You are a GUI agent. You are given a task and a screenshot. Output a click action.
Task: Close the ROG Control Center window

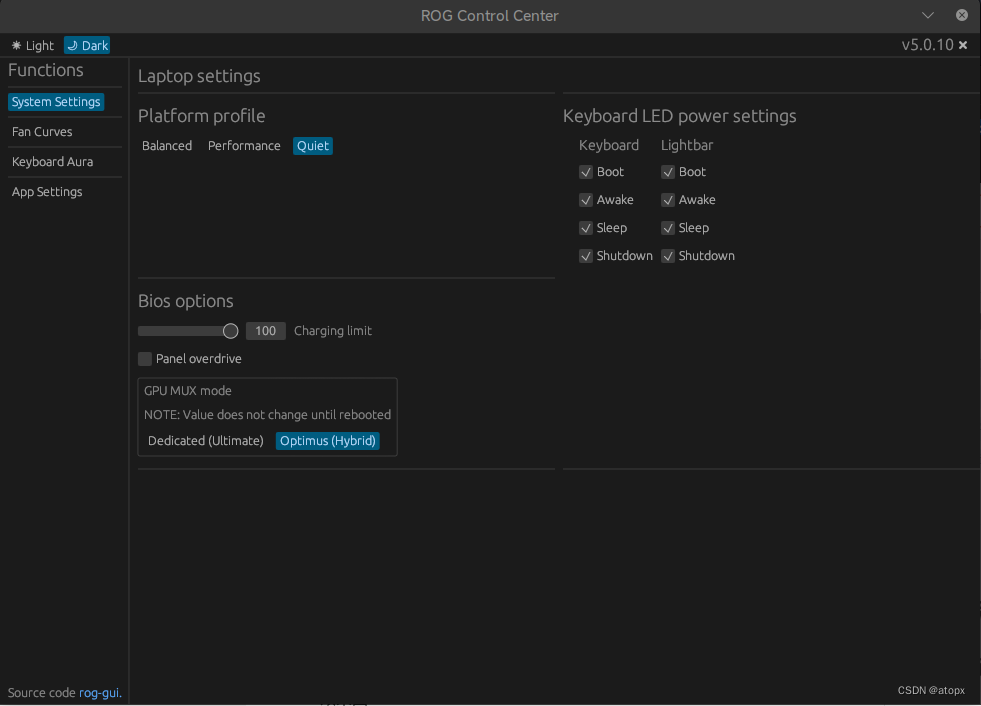pos(962,15)
